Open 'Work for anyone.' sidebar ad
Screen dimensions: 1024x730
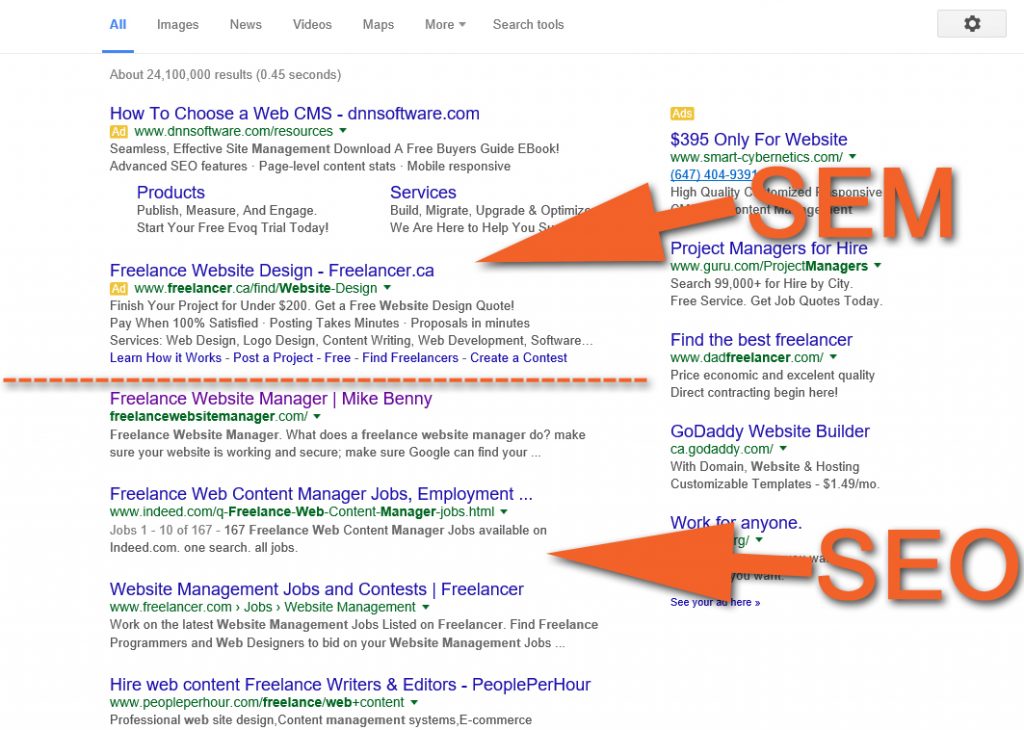(x=736, y=523)
